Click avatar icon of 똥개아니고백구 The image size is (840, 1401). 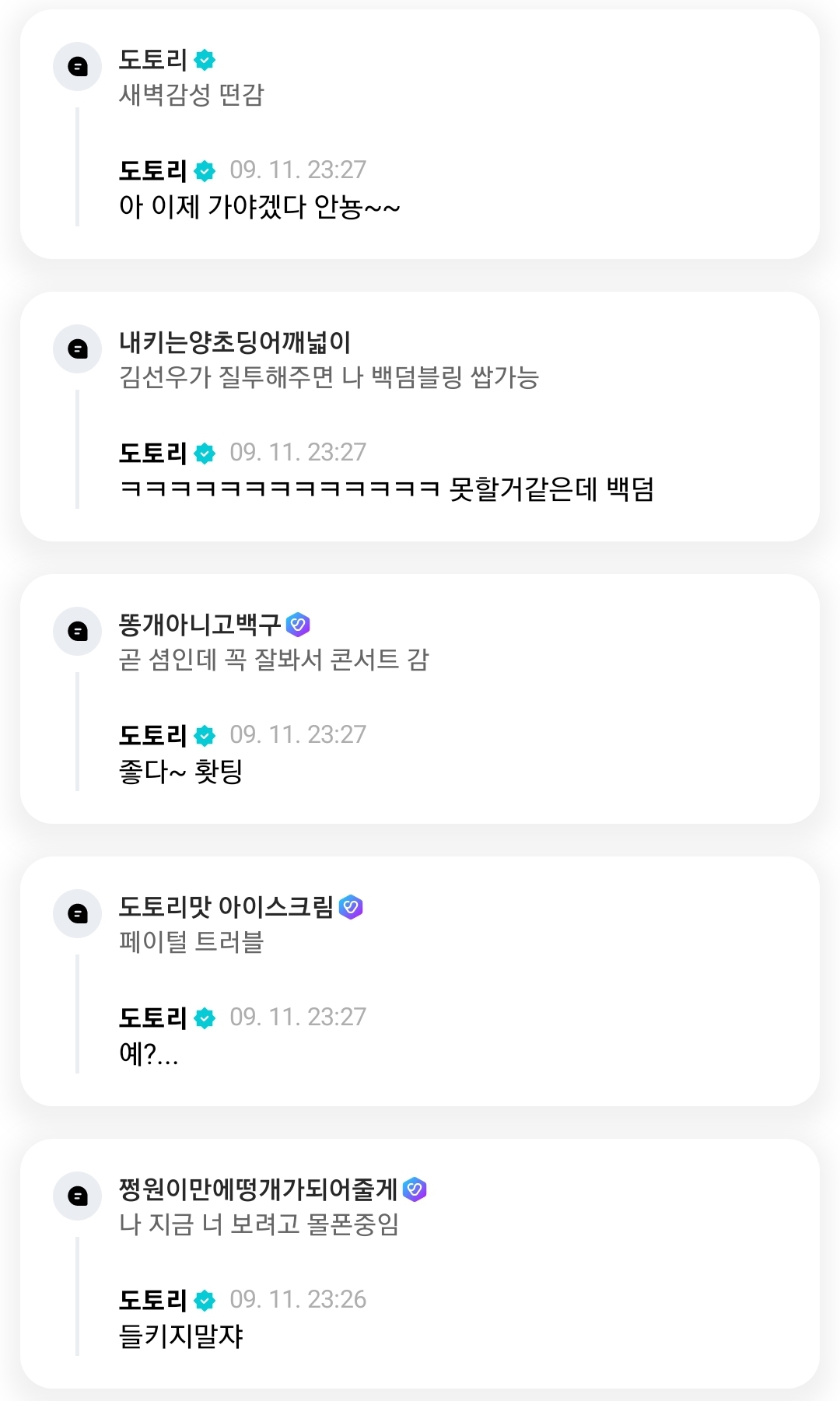(77, 631)
